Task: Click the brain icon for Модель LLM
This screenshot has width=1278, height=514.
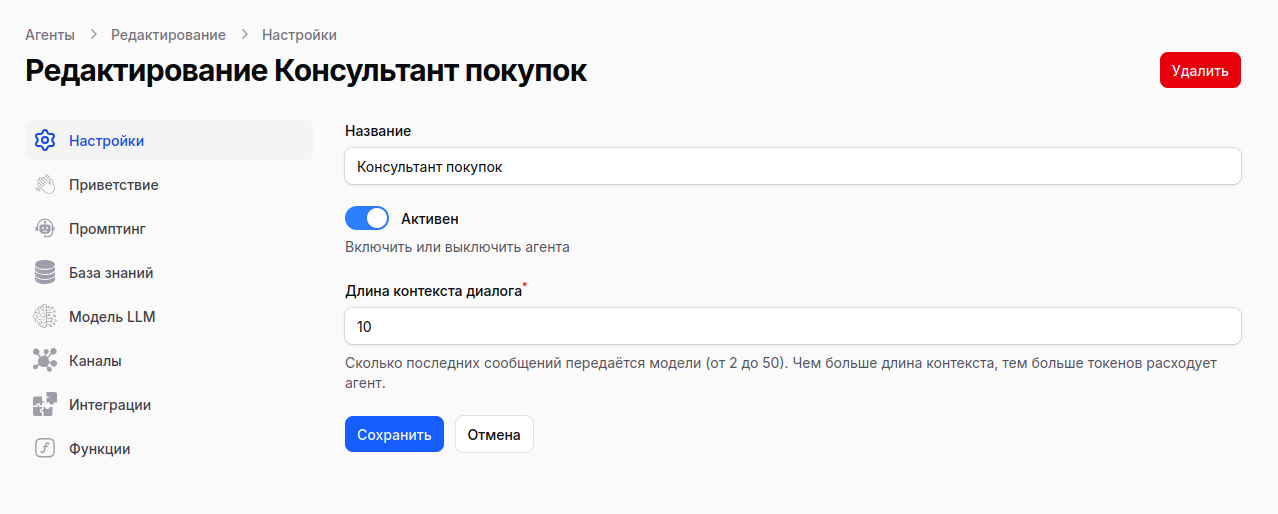Action: pos(44,317)
